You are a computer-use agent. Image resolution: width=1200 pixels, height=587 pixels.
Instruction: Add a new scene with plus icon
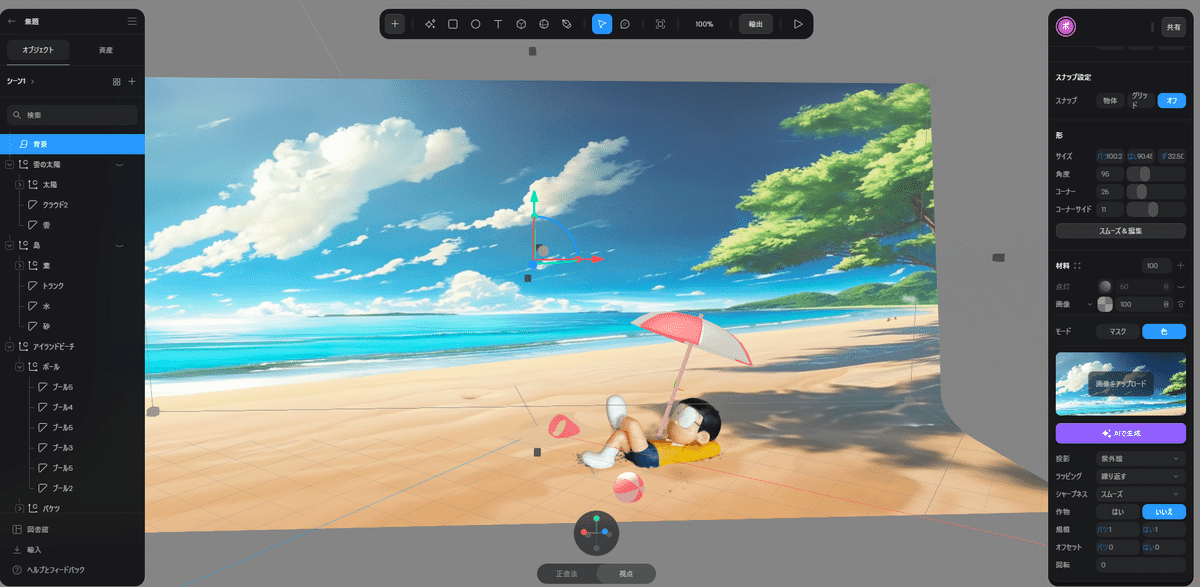coord(132,81)
